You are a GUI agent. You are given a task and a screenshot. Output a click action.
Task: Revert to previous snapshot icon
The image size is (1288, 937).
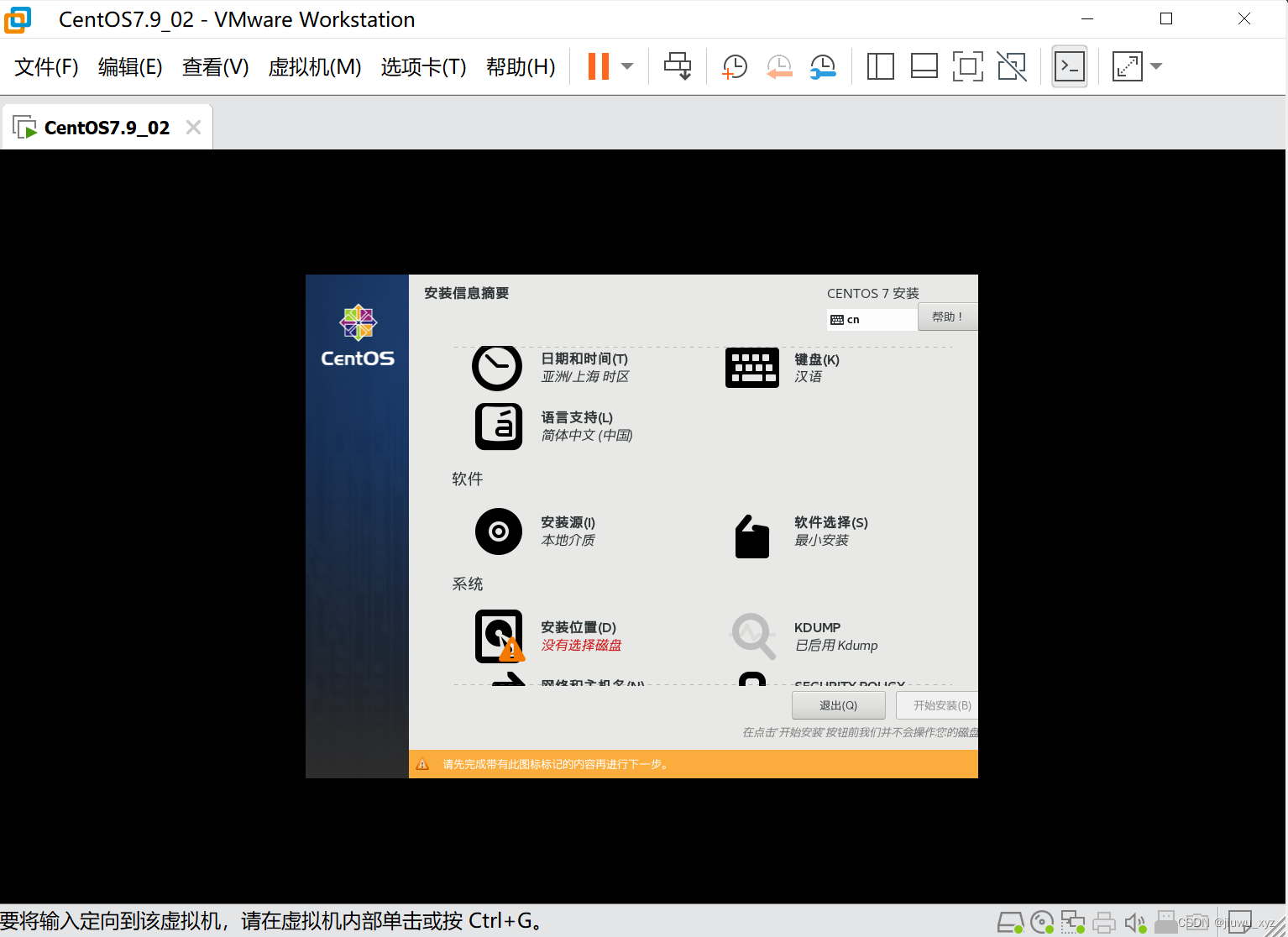coord(779,66)
